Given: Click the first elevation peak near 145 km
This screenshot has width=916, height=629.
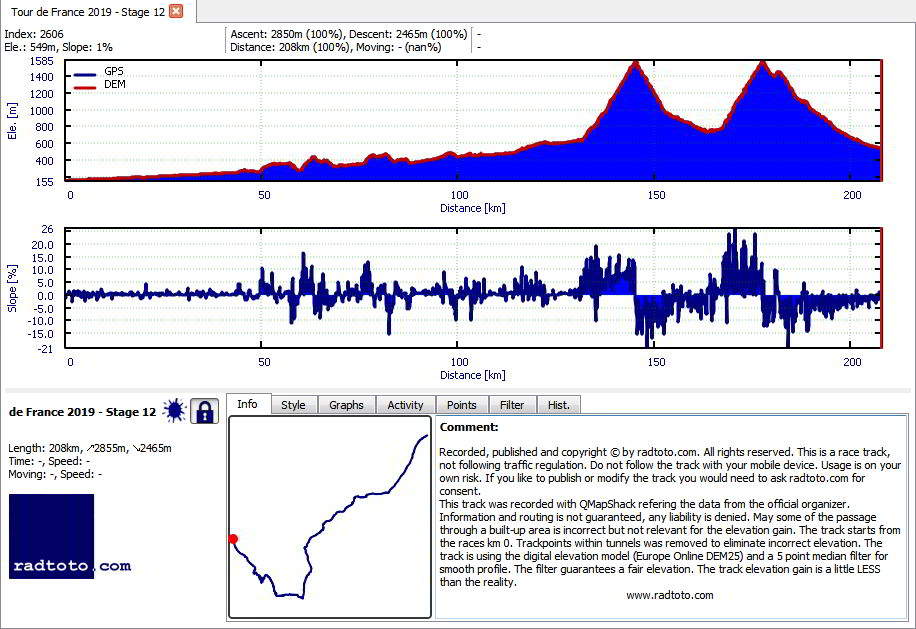Looking at the screenshot, I should click(x=635, y=63).
